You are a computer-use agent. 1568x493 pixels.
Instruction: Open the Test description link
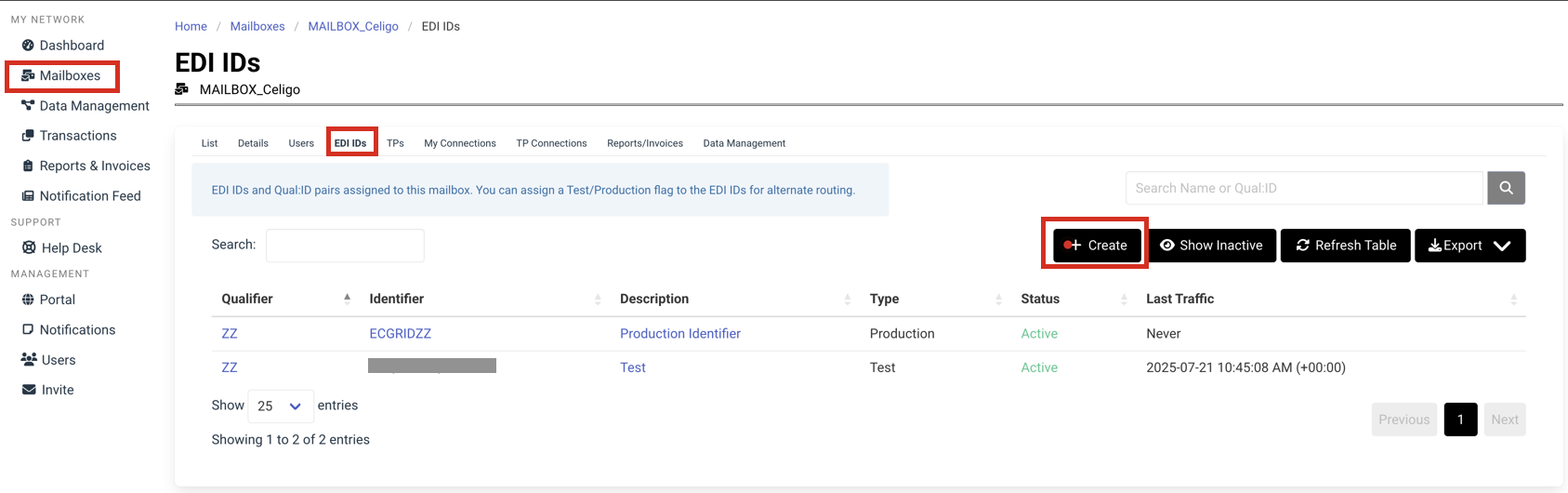pos(633,367)
